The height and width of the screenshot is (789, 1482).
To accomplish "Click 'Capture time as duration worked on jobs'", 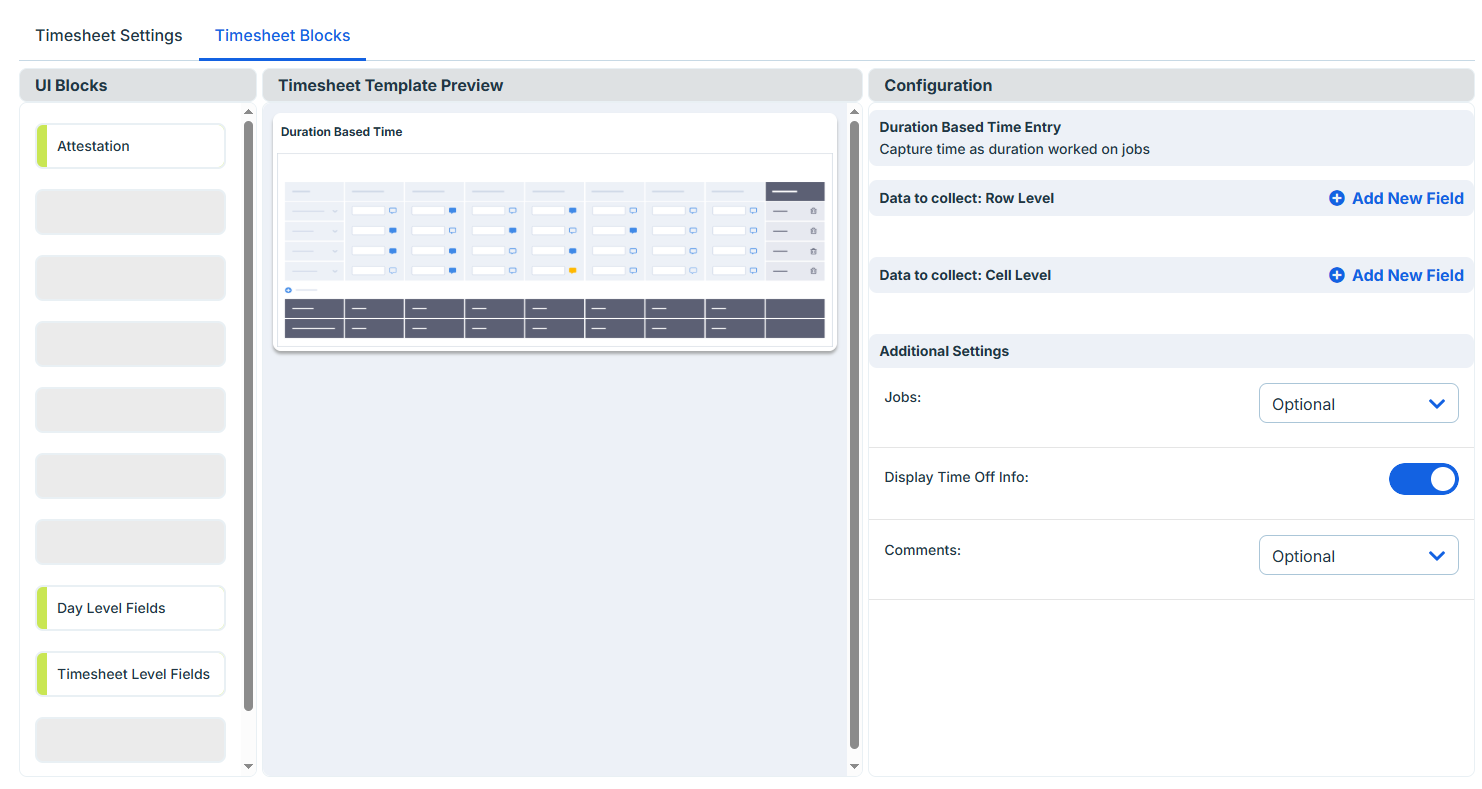I will (x=1014, y=149).
